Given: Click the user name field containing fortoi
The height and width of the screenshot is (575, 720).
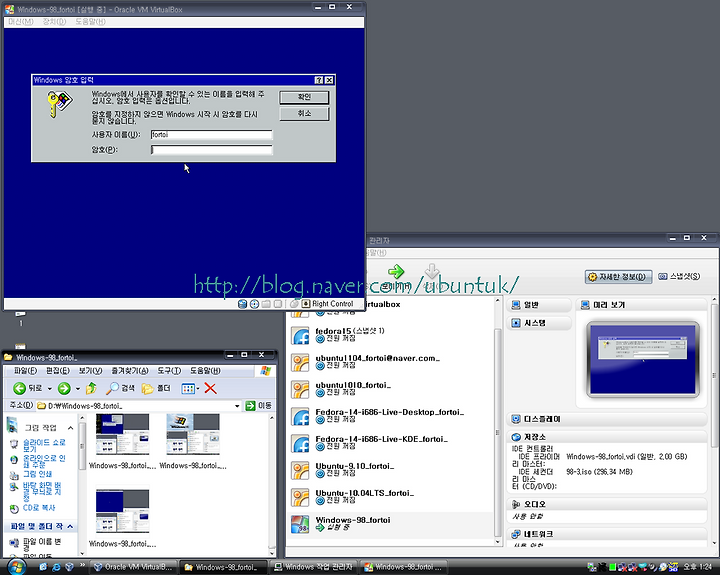Looking at the screenshot, I should click(211, 135).
